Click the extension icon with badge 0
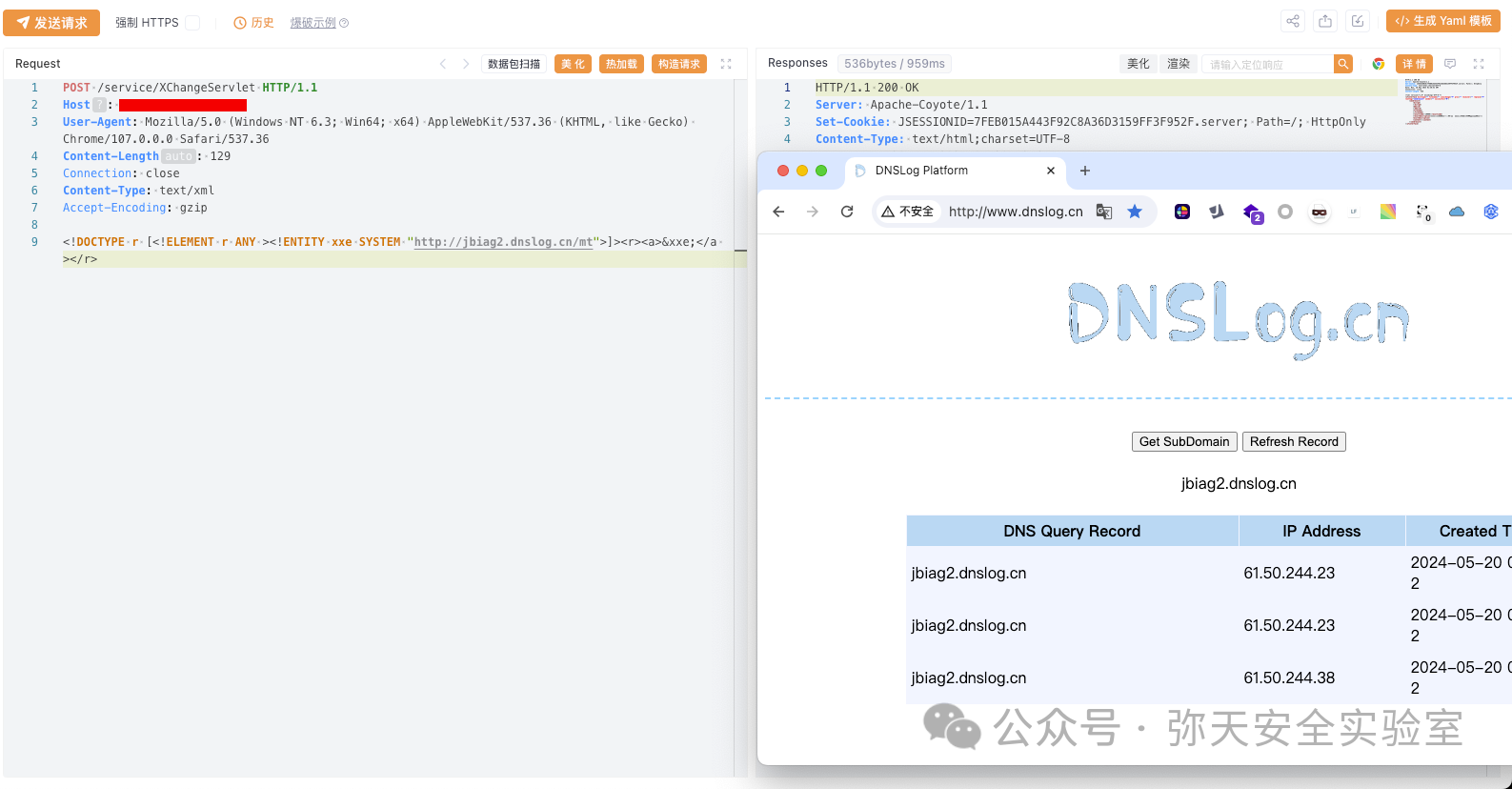The height and width of the screenshot is (789, 1512). coord(1423,213)
